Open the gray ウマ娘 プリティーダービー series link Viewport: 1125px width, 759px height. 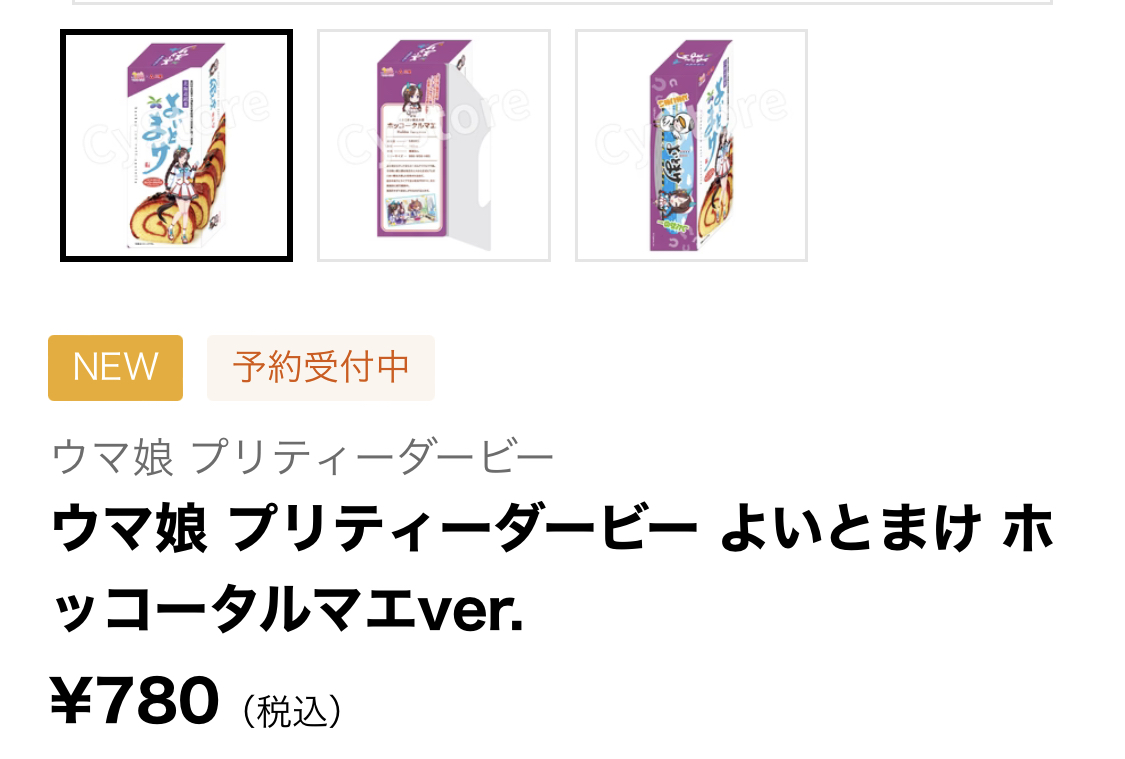coord(302,458)
